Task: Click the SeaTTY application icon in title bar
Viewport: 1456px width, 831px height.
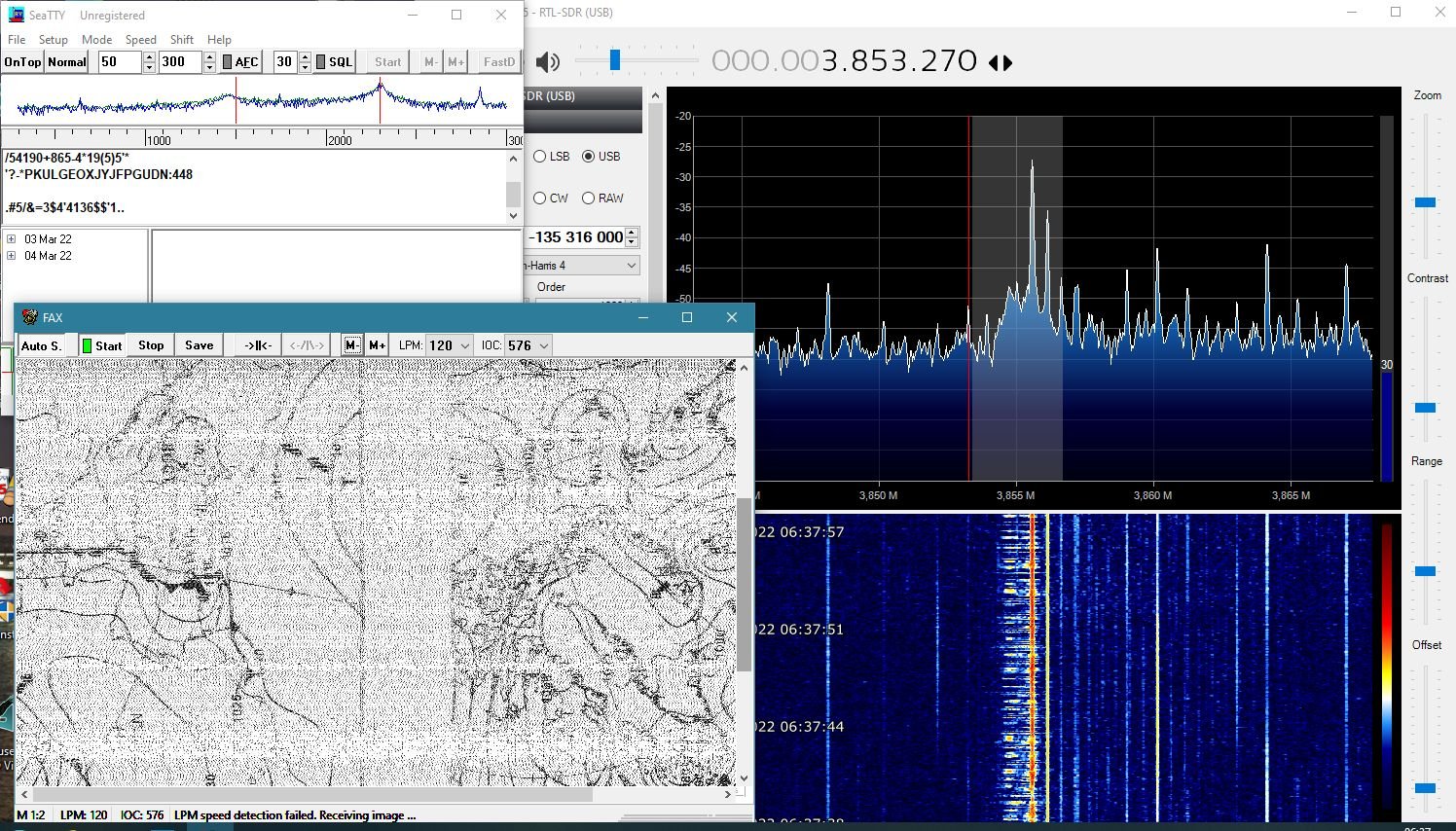Action: (x=17, y=15)
